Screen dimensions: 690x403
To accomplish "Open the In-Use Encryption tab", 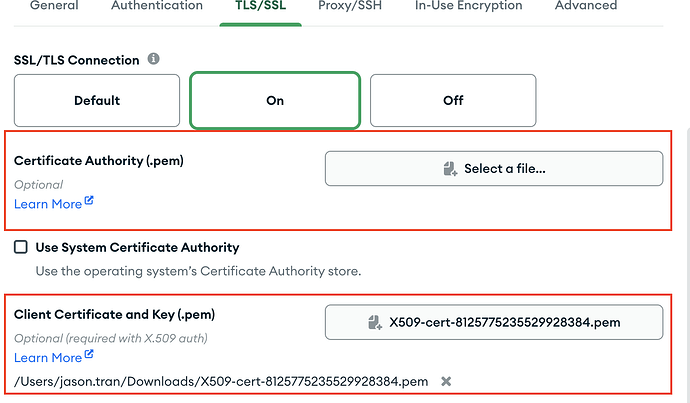I will point(468,6).
